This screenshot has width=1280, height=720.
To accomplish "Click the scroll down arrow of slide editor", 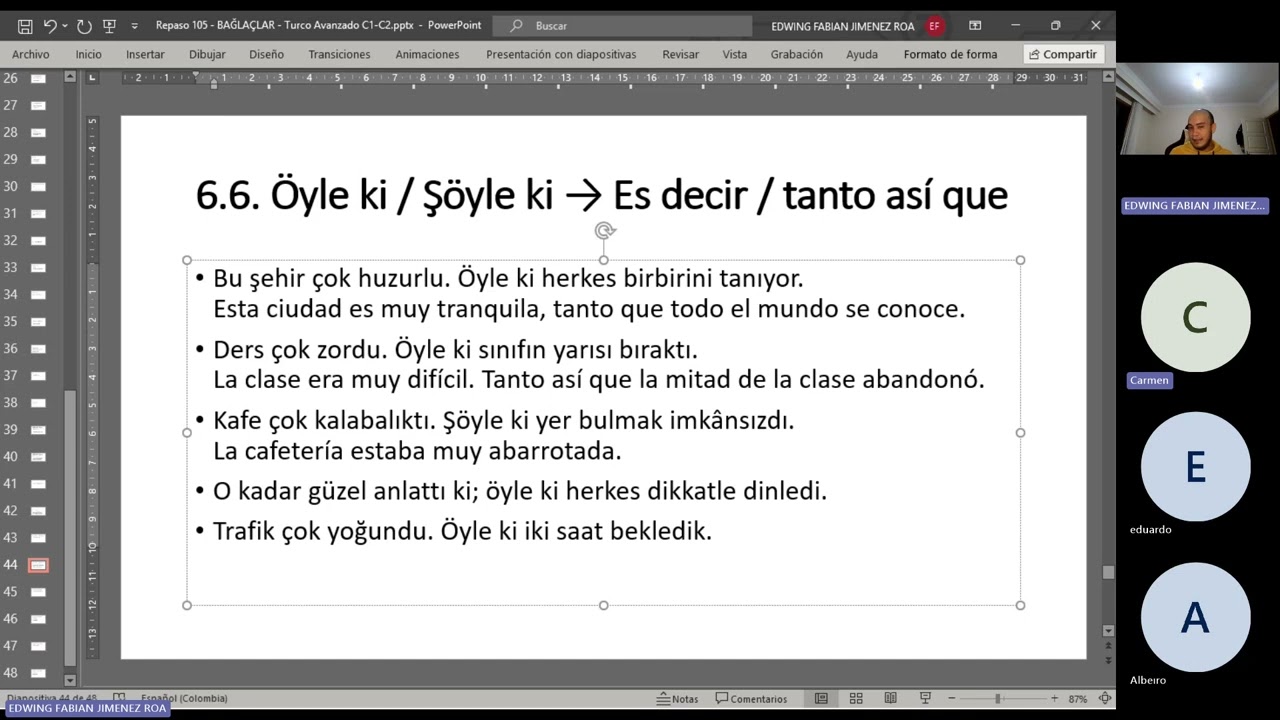I will [1108, 631].
